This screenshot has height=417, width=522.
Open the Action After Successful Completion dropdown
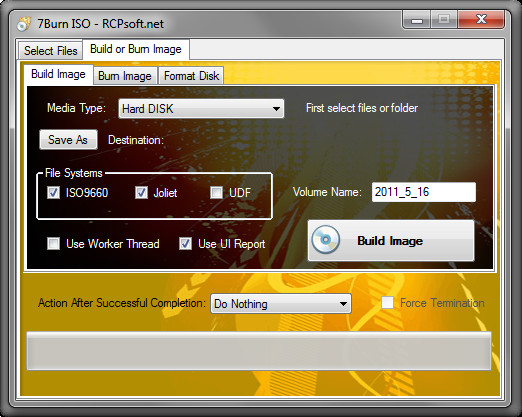point(281,304)
